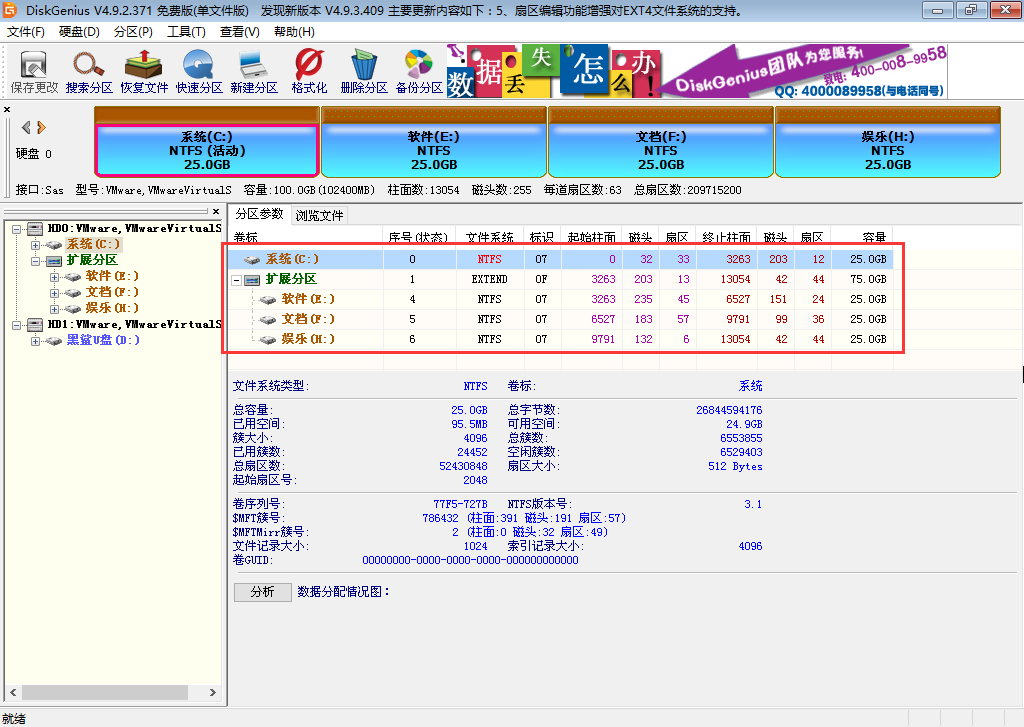Screen dimensions: 1024x727
Task: Click the 保存更改 (save changes) toolbar icon
Action: point(34,71)
